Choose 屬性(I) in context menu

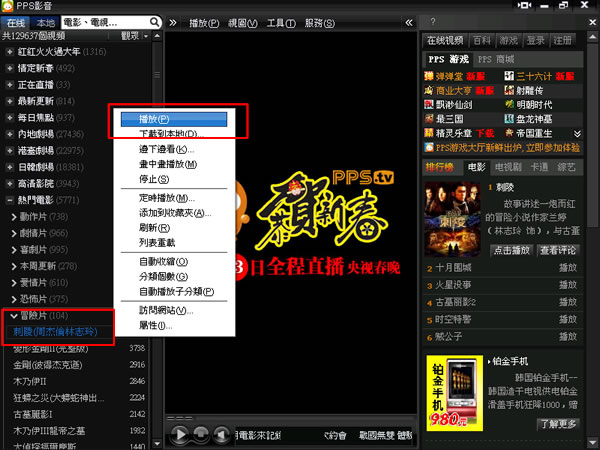point(174,326)
